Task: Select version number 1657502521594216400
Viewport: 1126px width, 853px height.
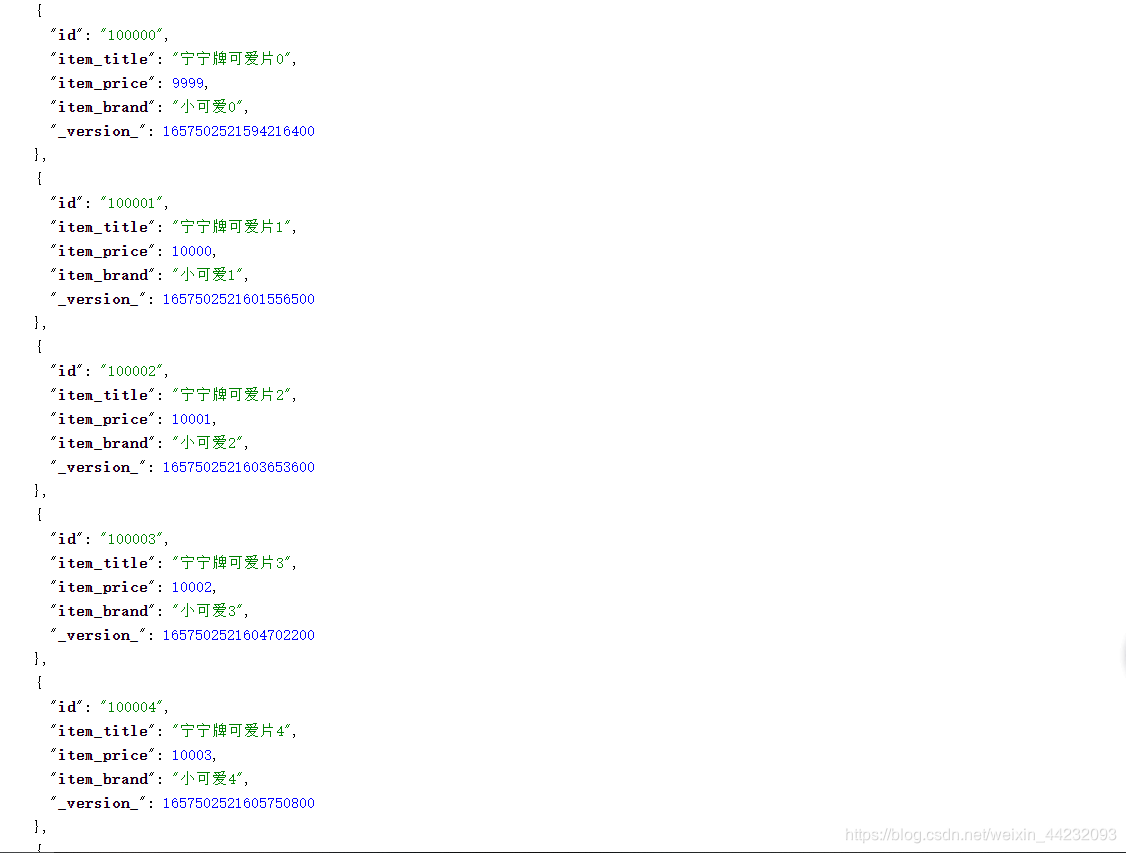Action: tap(238, 131)
